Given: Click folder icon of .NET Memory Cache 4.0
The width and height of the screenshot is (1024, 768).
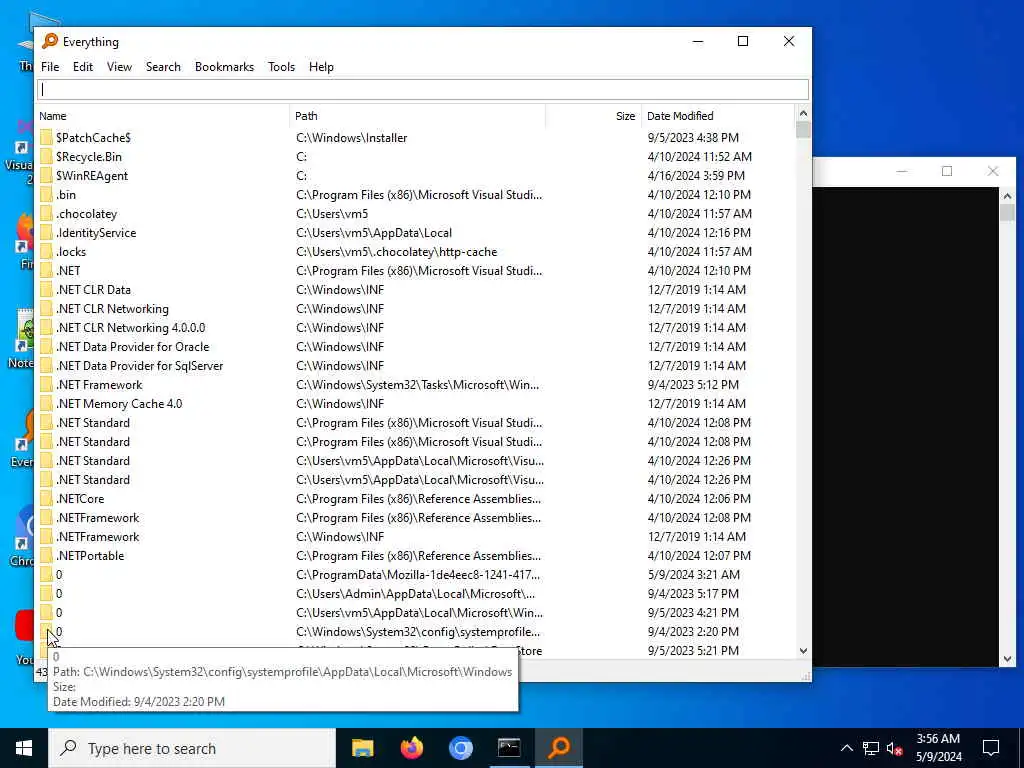Looking at the screenshot, I should click(46, 404).
